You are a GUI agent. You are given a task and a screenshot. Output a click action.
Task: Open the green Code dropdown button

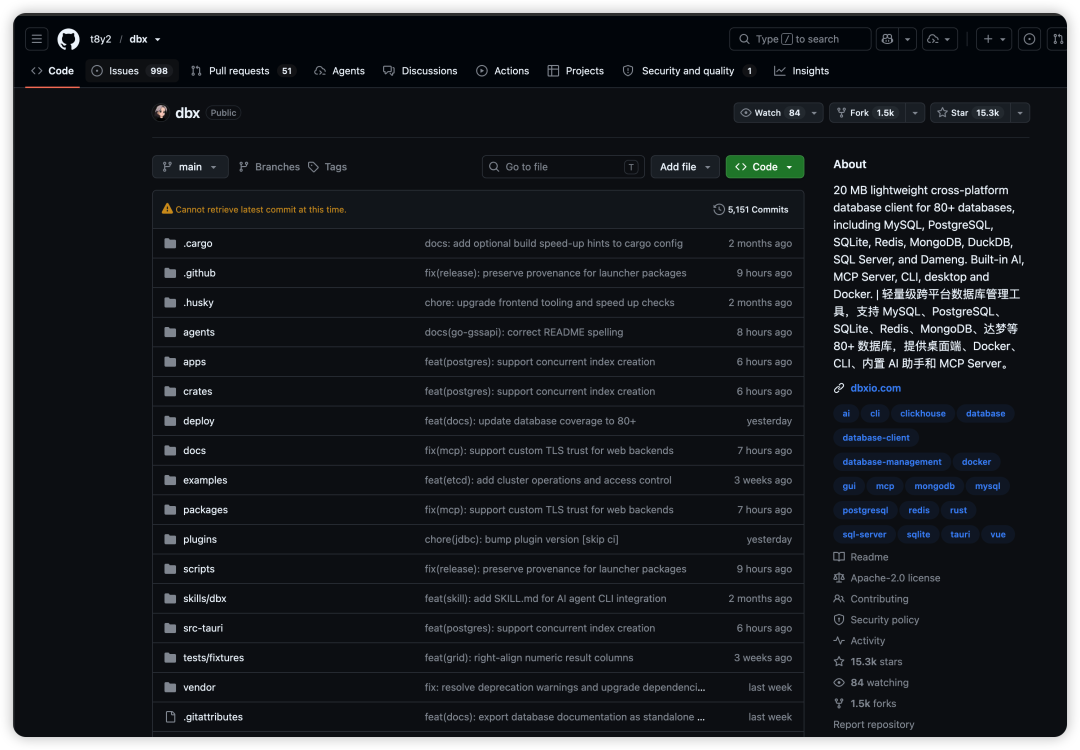coord(765,167)
